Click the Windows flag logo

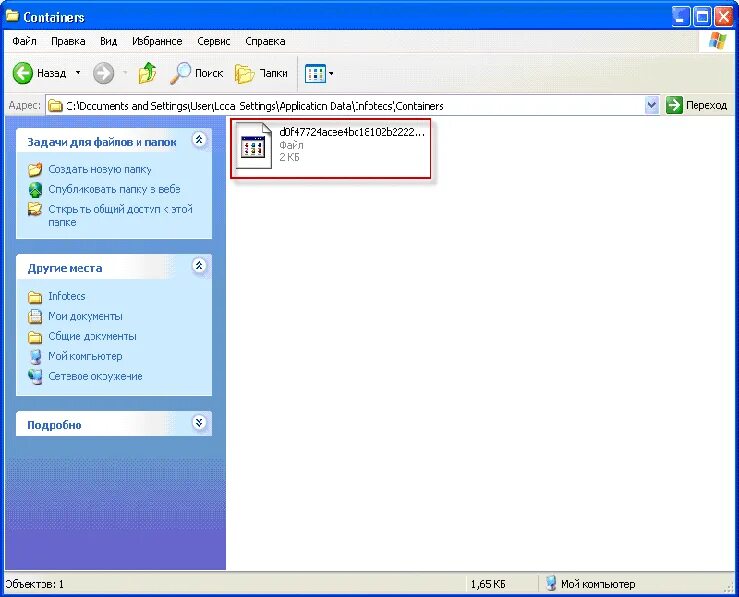[717, 41]
